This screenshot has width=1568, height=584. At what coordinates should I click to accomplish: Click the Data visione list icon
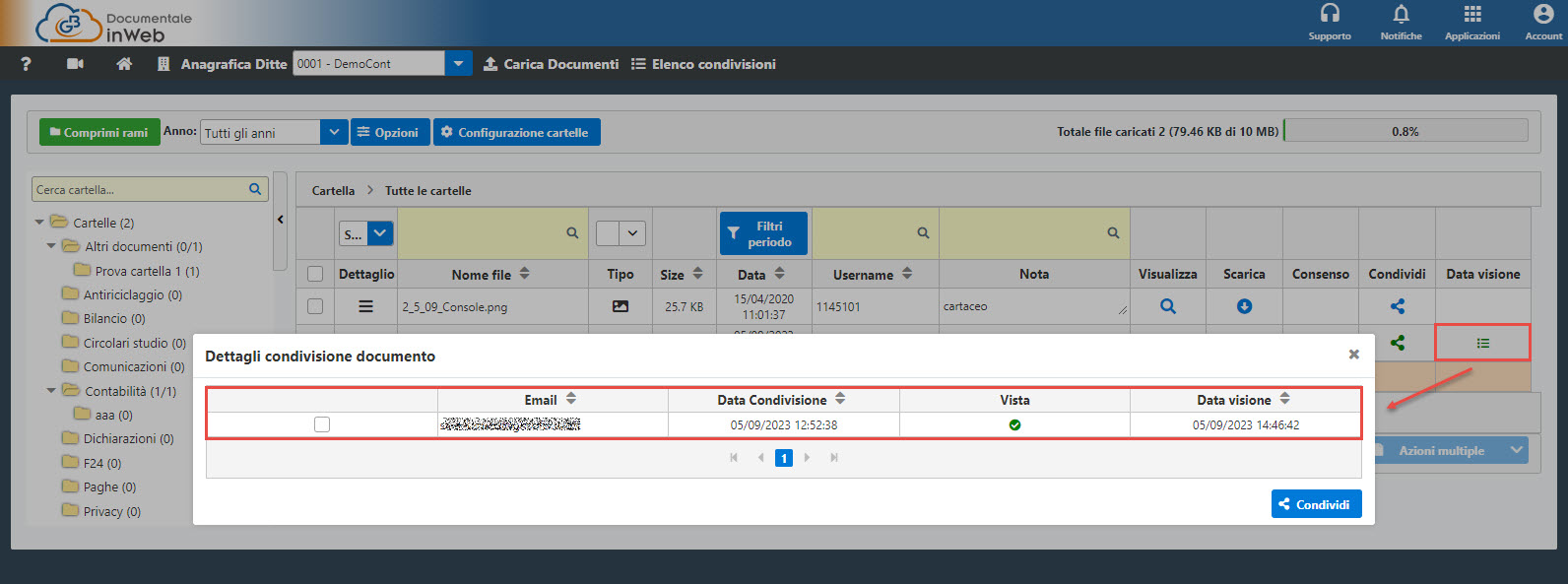pos(1482,343)
